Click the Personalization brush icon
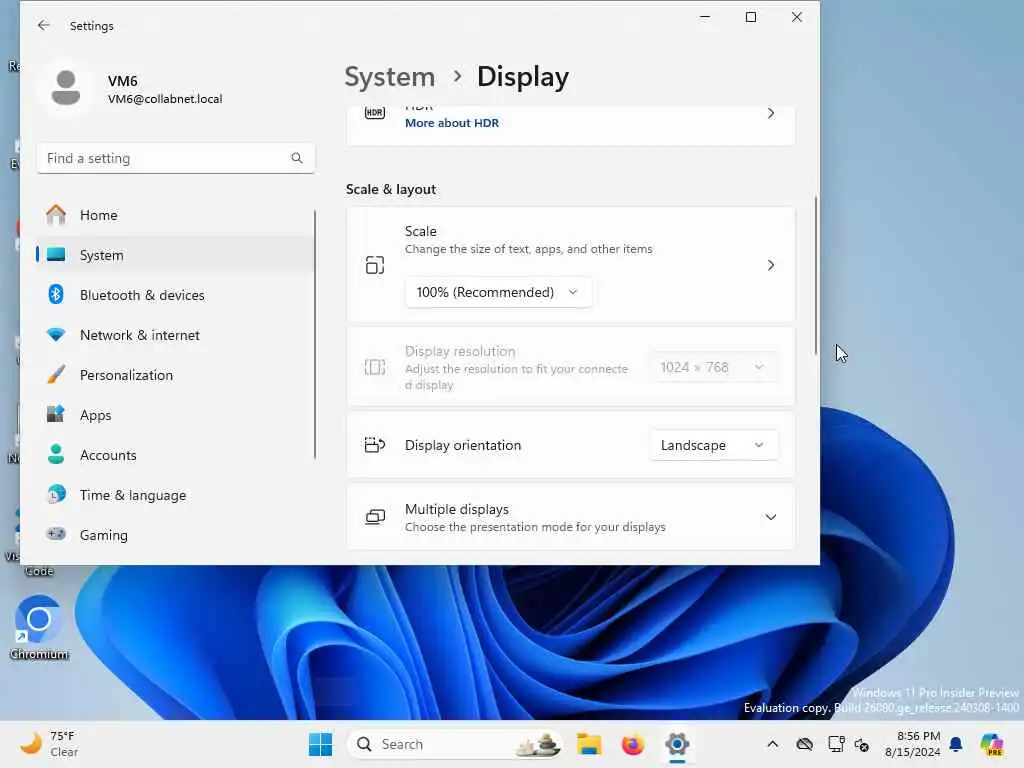 [x=56, y=374]
